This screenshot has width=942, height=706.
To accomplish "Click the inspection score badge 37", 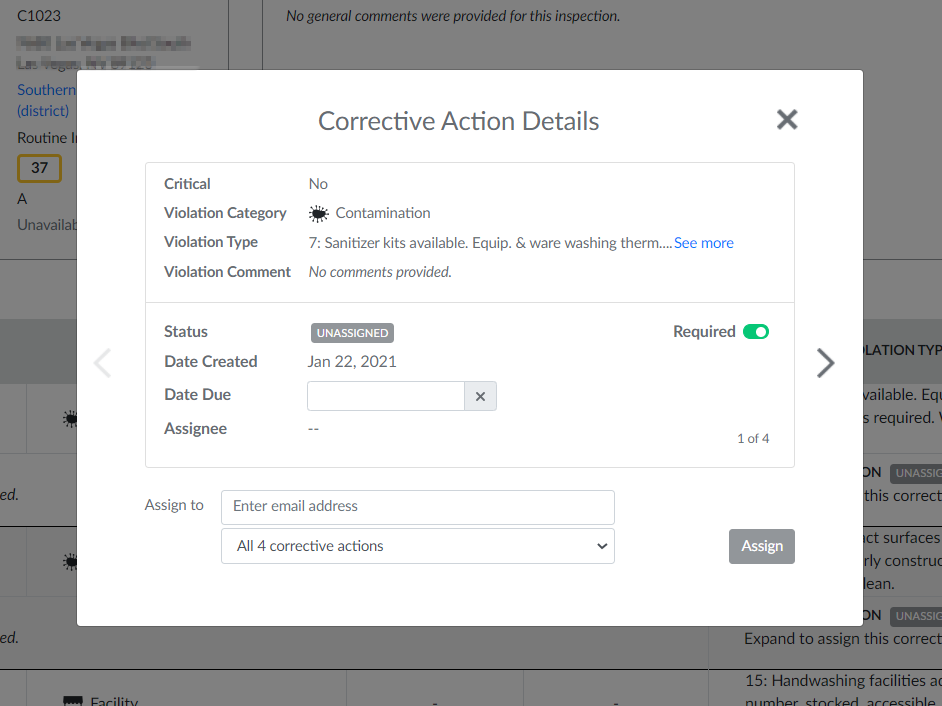I will pyautogui.click(x=39, y=168).
